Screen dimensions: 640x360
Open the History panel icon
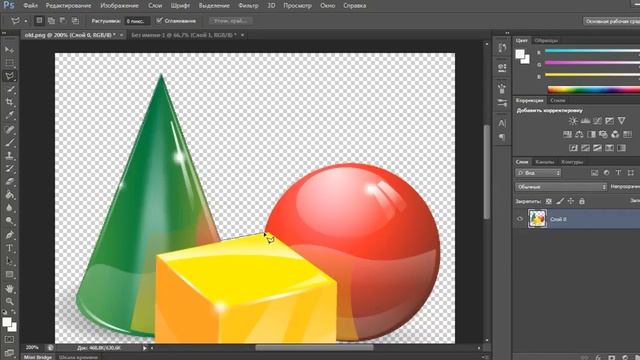pyautogui.click(x=502, y=48)
